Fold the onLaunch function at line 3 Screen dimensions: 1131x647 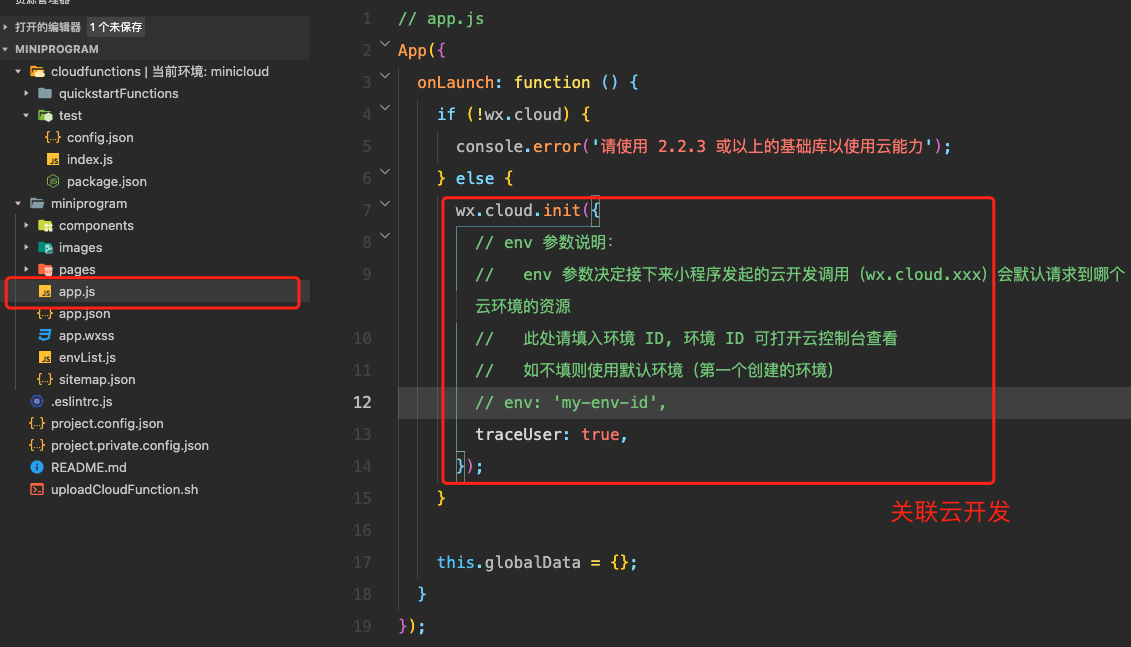pos(385,76)
